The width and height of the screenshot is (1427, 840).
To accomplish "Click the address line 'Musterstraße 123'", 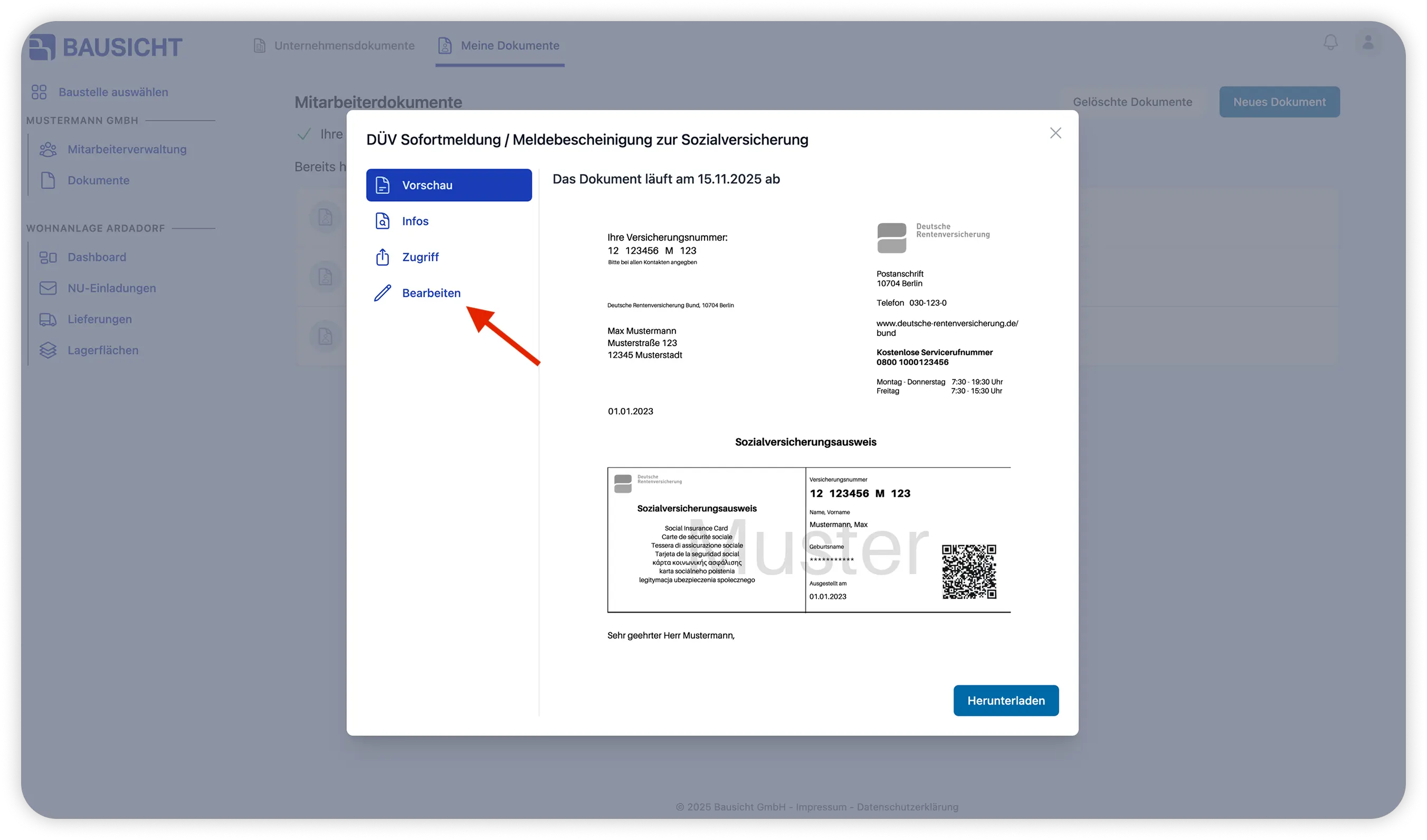I will [x=642, y=343].
